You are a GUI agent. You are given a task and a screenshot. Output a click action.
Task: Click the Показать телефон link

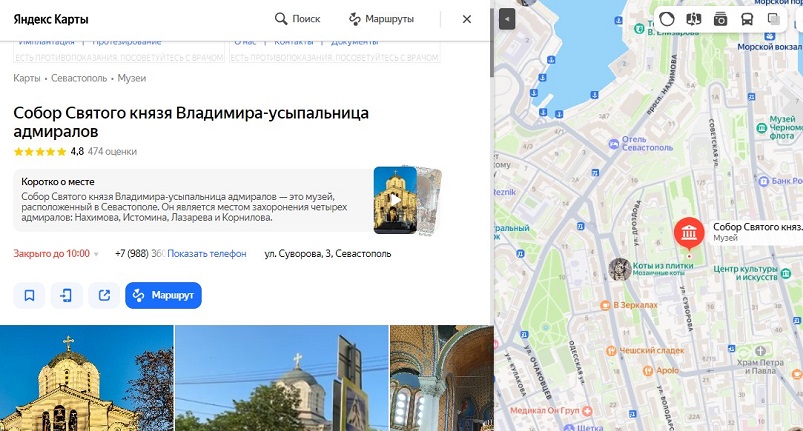coord(206,253)
